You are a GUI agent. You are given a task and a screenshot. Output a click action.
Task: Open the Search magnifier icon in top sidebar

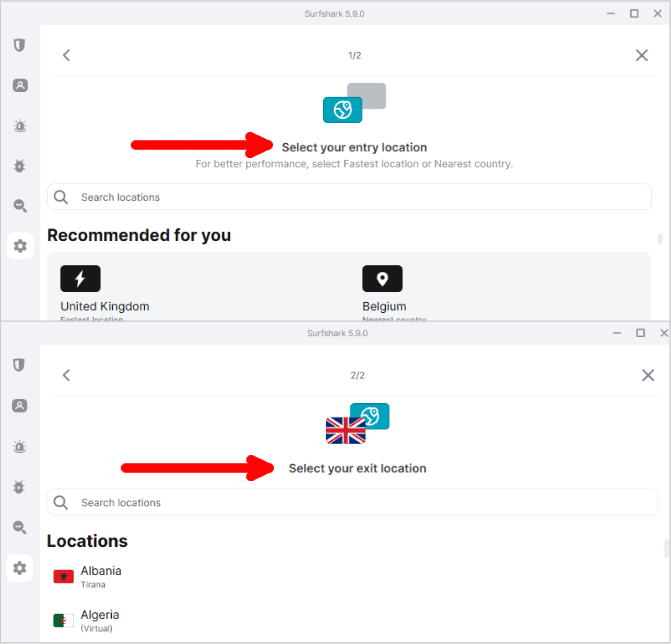click(20, 206)
